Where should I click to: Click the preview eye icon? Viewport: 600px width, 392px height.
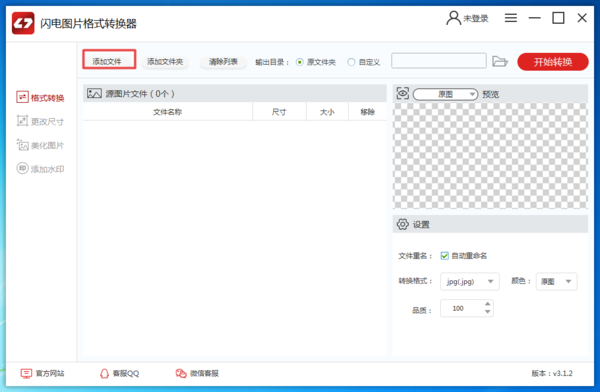403,93
